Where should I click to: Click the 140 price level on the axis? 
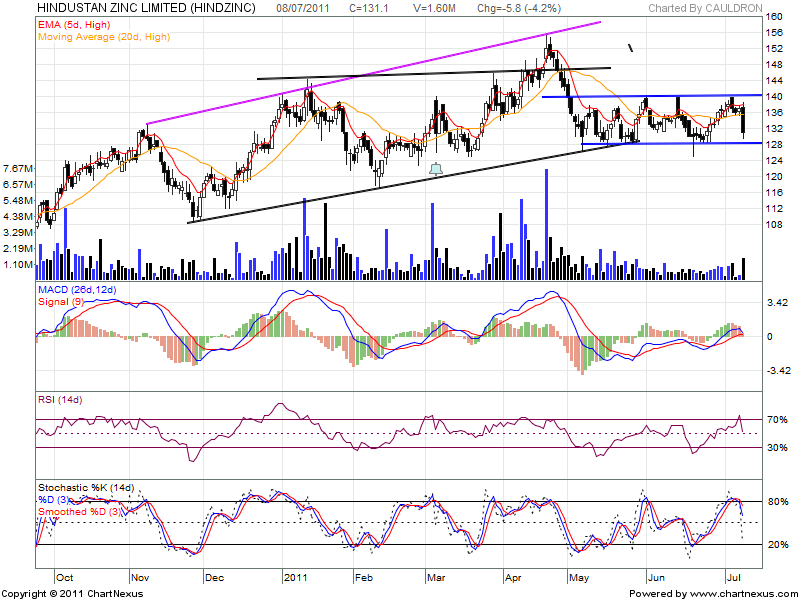point(773,96)
